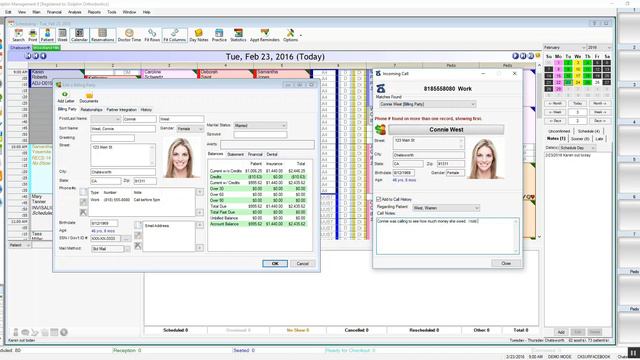Open the Reports menu

[x=94, y=12]
